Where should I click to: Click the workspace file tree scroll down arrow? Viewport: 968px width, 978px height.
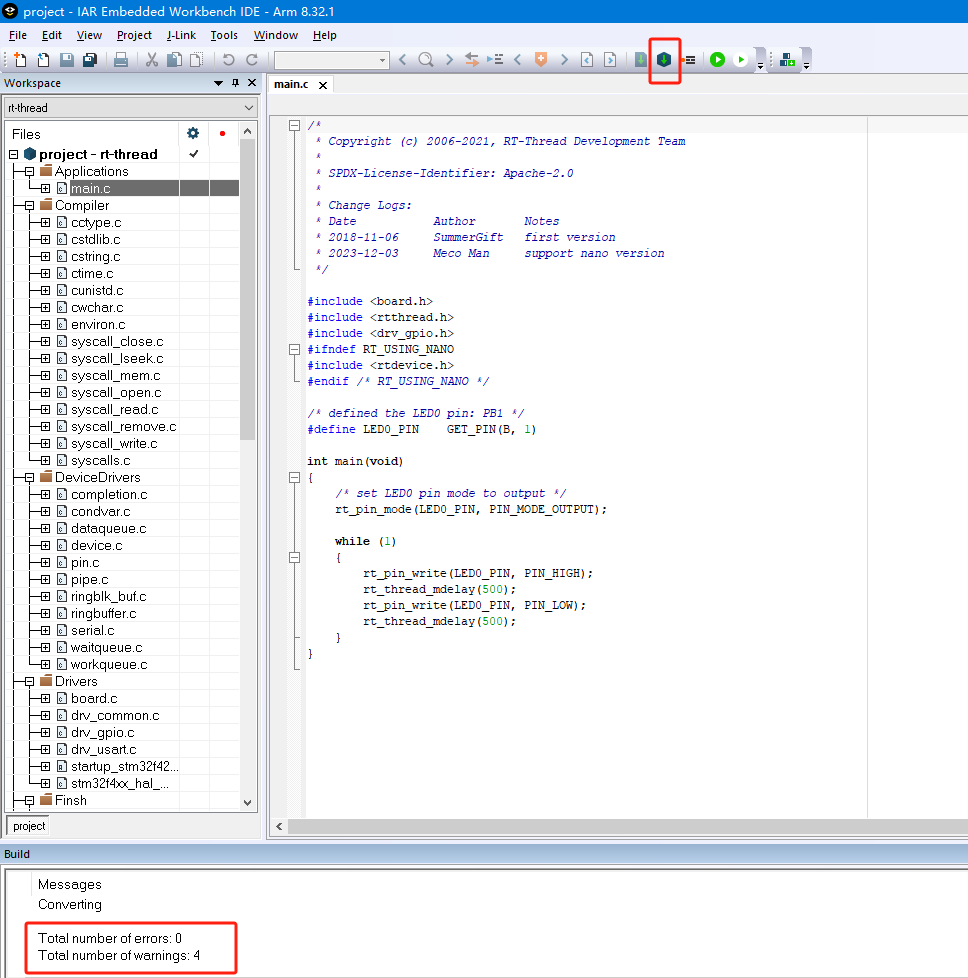pyautogui.click(x=248, y=802)
